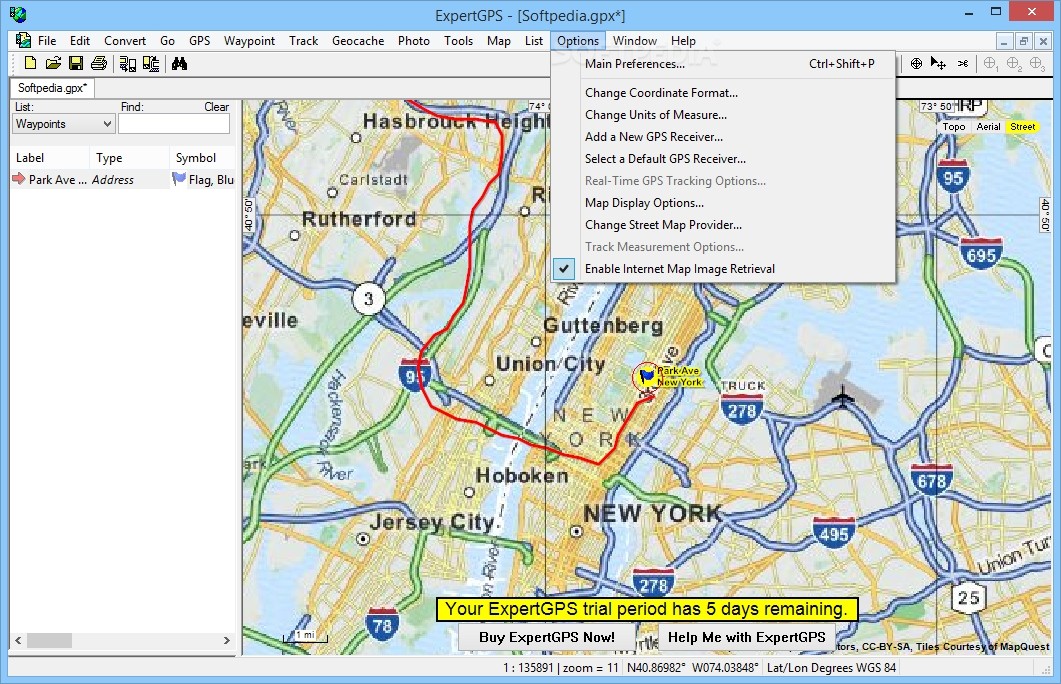
Task: Sort the list by Symbol column header
Action: tap(202, 158)
